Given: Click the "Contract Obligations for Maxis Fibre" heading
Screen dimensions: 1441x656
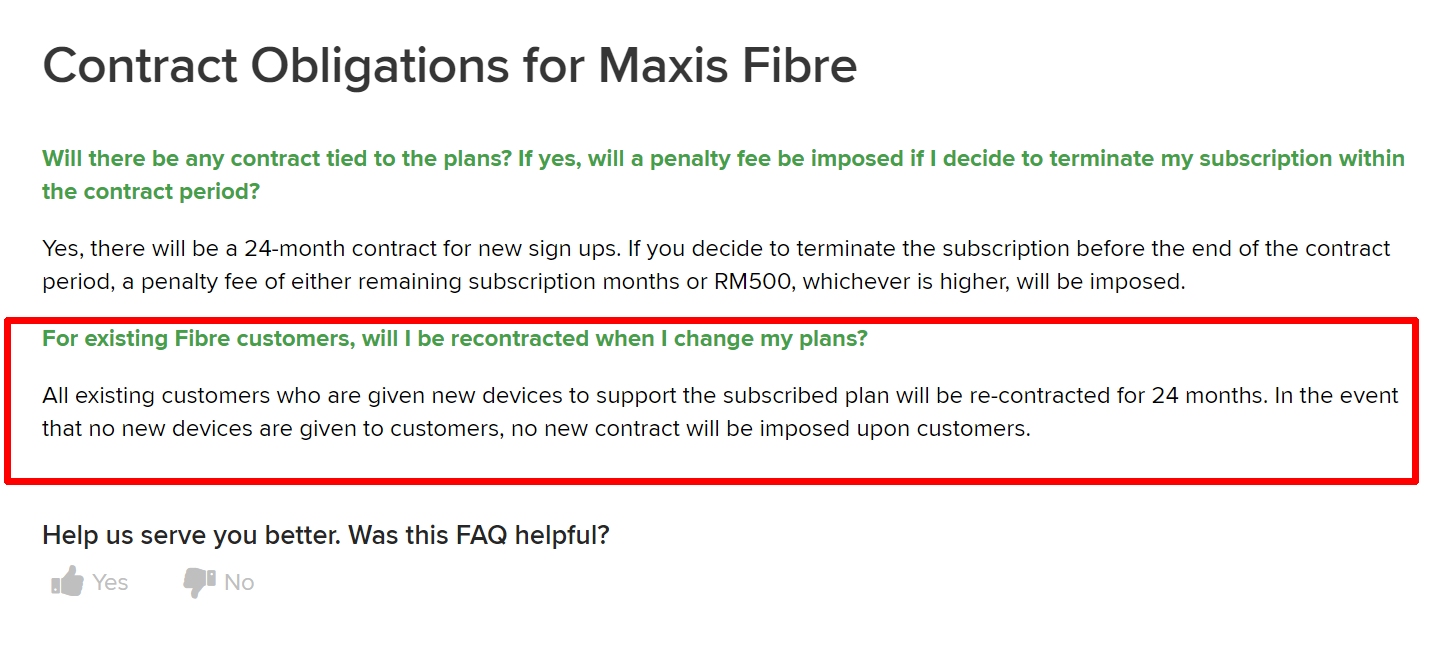Looking at the screenshot, I should pos(449,66).
